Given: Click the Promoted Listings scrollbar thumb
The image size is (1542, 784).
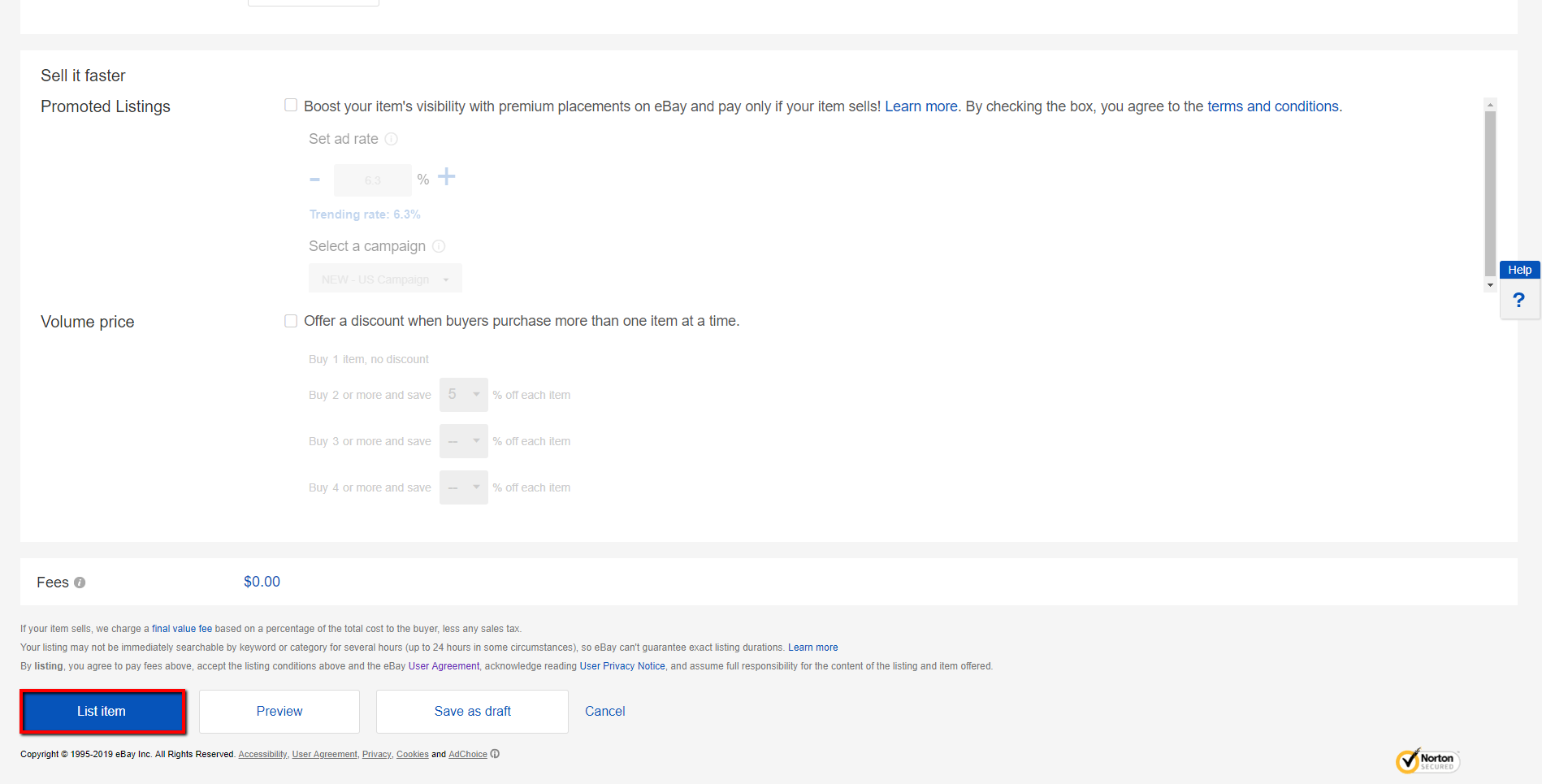Looking at the screenshot, I should 1490,193.
